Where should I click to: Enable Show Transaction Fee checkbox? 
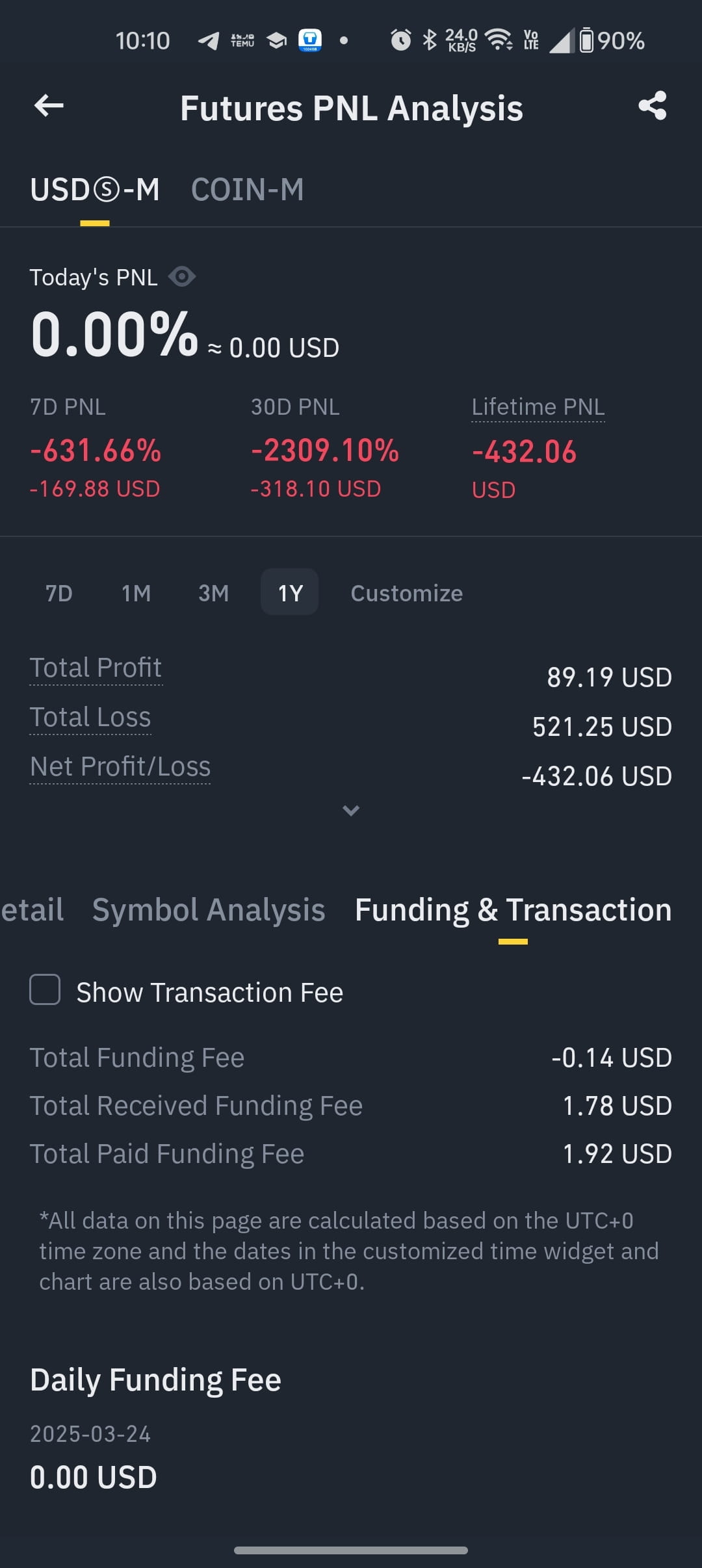[45, 989]
